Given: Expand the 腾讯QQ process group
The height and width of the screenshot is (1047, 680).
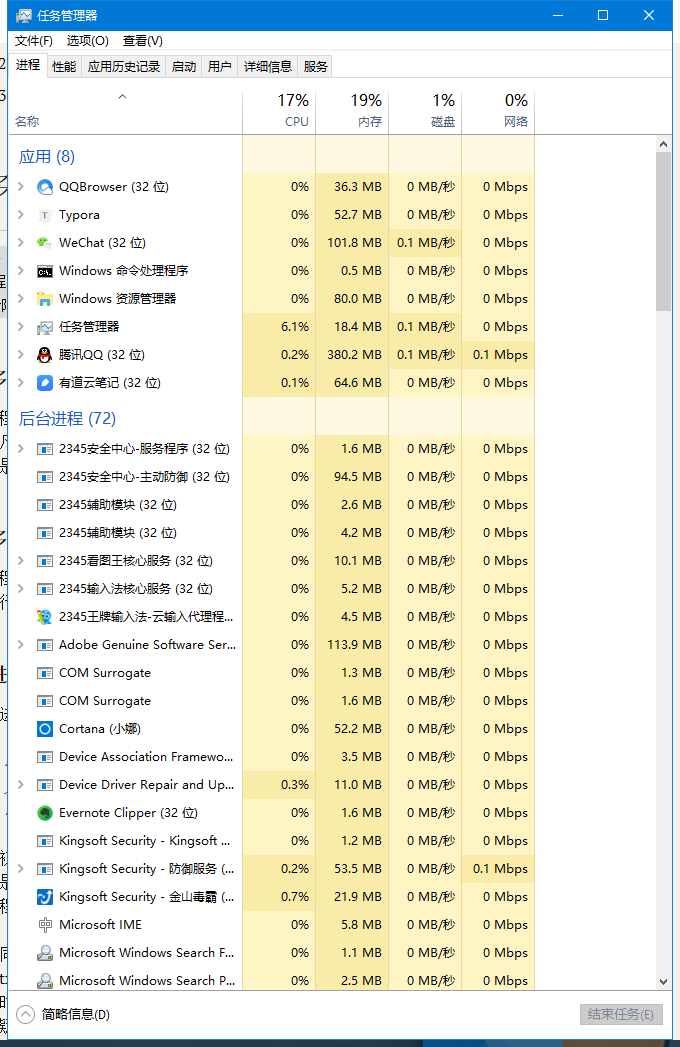Looking at the screenshot, I should tap(21, 355).
